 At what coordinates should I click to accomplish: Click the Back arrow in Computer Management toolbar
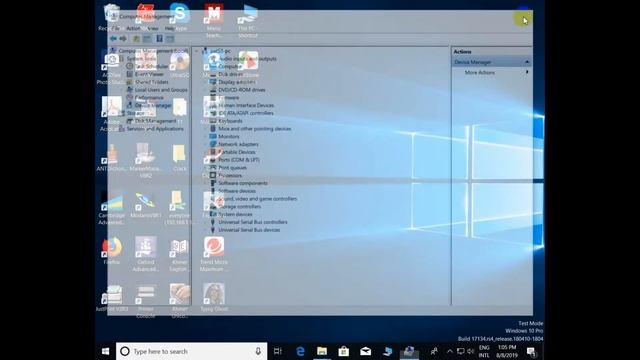[x=113, y=38]
